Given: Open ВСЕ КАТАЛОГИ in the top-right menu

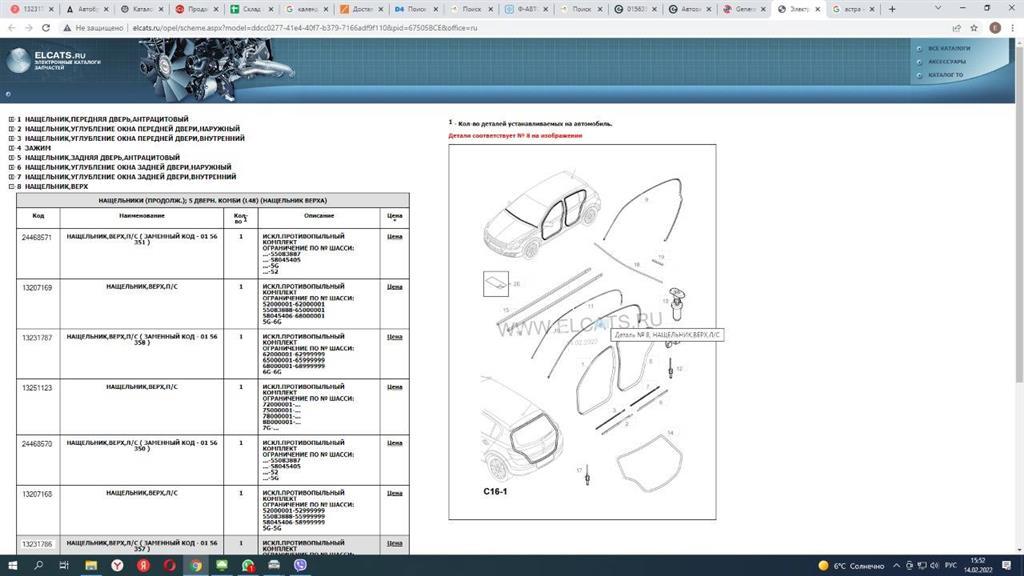Looking at the screenshot, I should [x=948, y=48].
